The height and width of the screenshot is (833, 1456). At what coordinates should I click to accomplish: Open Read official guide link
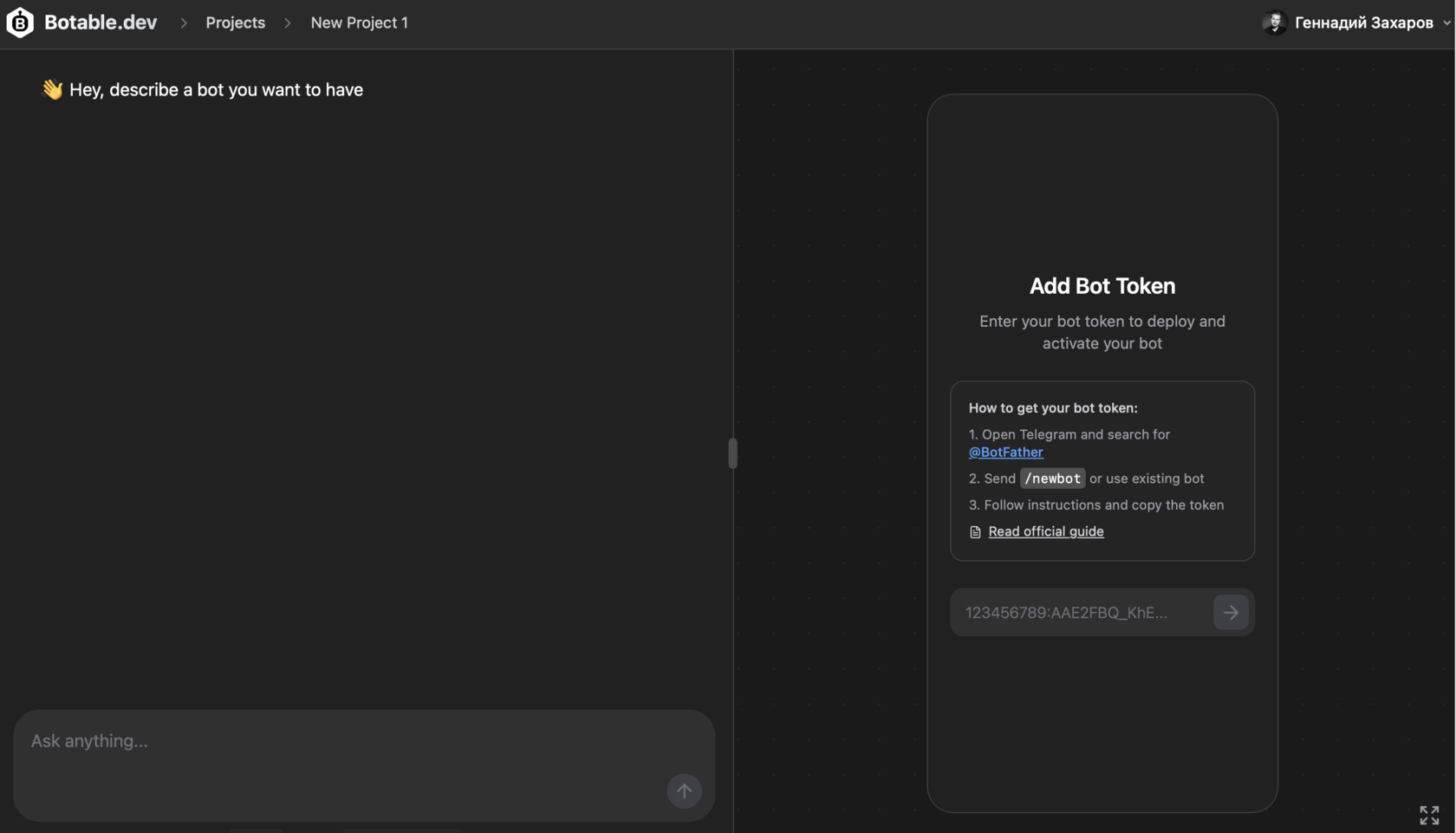pos(1045,531)
